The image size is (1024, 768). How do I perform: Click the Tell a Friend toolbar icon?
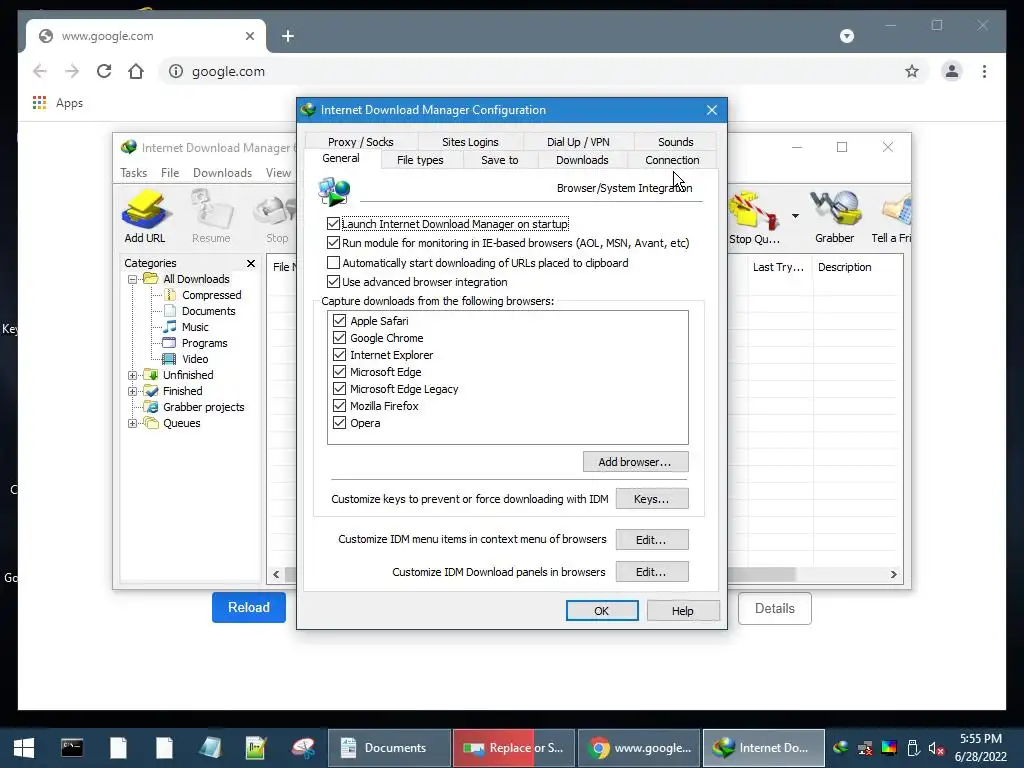pos(892,216)
